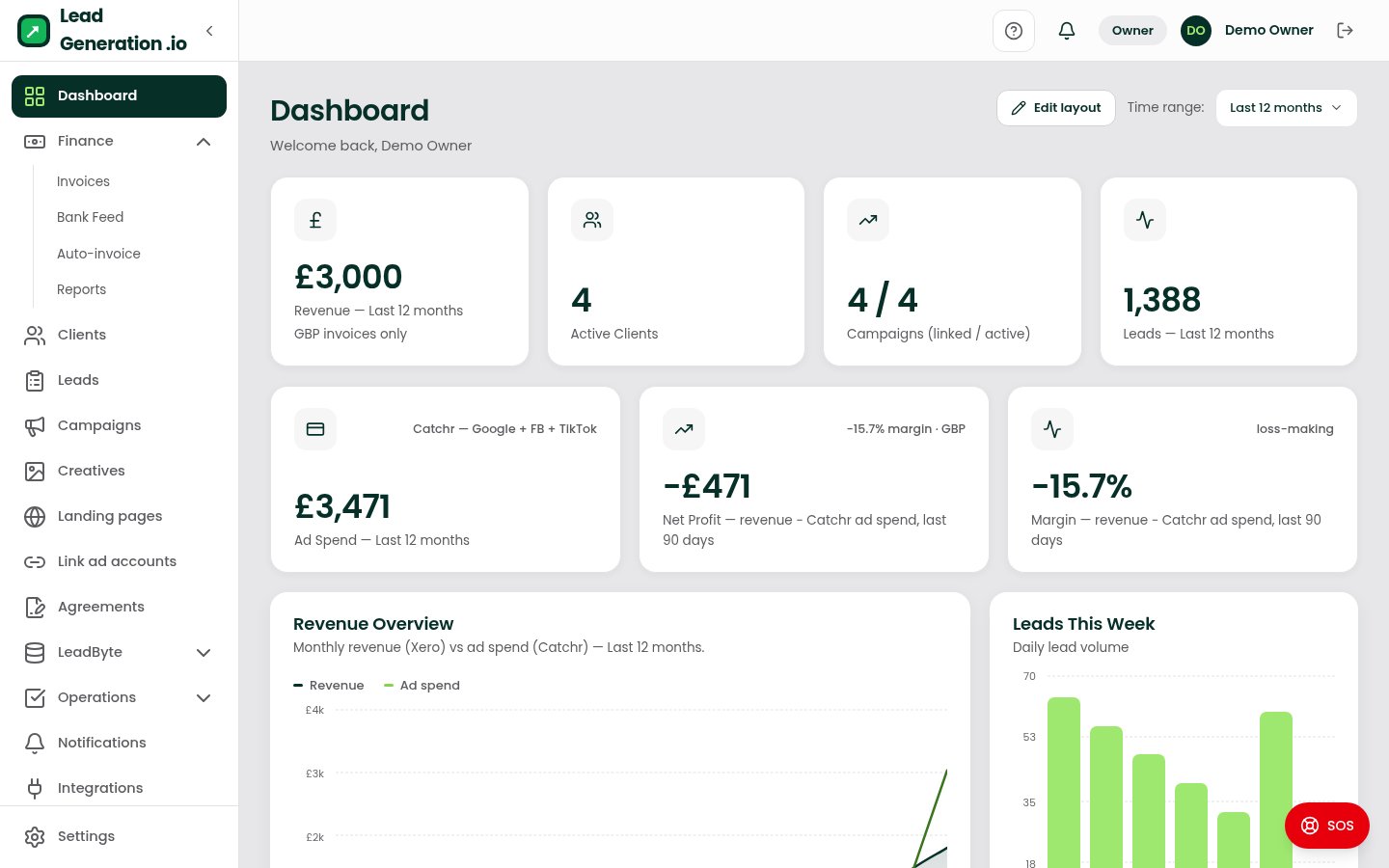Click the Edit layout button

point(1056,108)
